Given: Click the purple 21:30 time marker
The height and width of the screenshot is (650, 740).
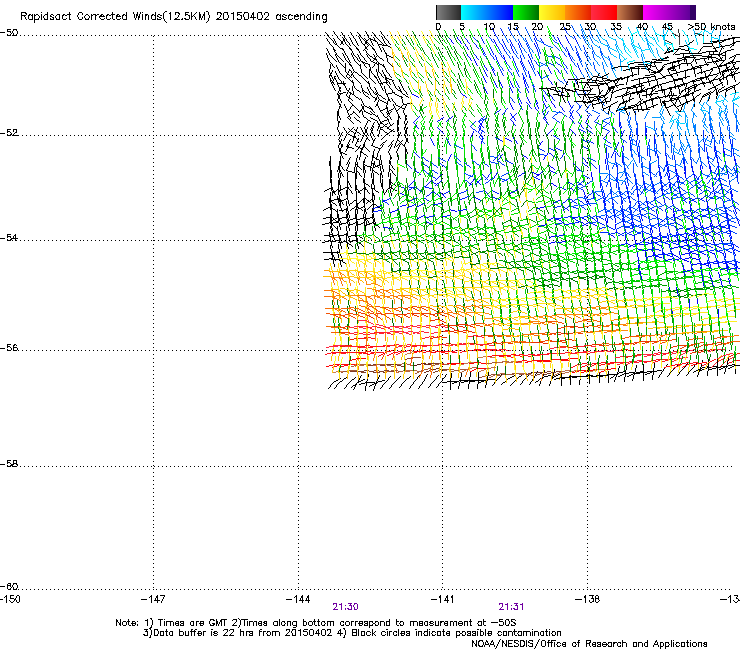Looking at the screenshot, I should click(x=345, y=607).
